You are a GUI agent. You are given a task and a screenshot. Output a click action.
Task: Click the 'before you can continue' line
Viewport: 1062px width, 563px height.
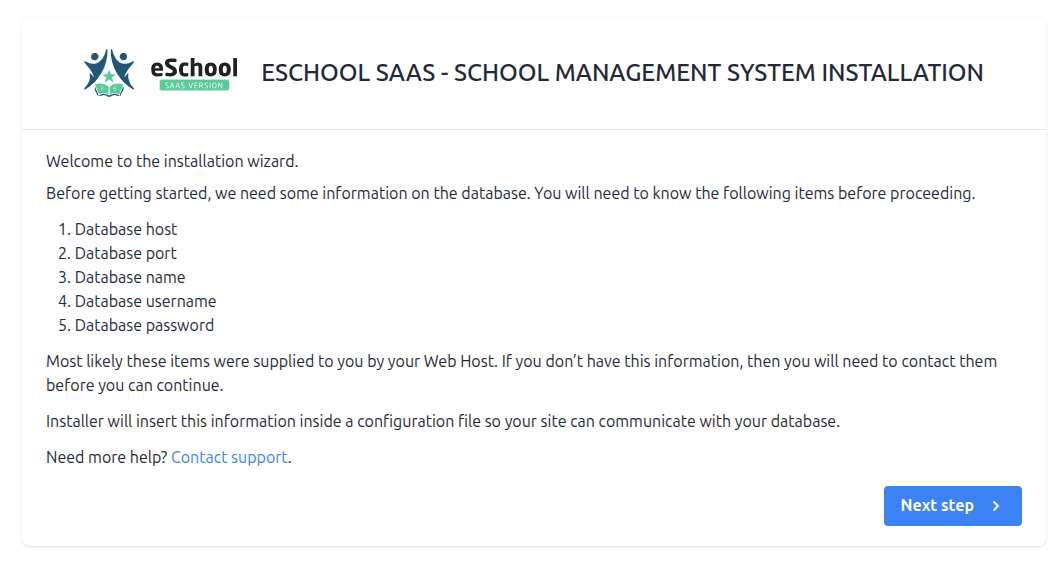coord(134,385)
